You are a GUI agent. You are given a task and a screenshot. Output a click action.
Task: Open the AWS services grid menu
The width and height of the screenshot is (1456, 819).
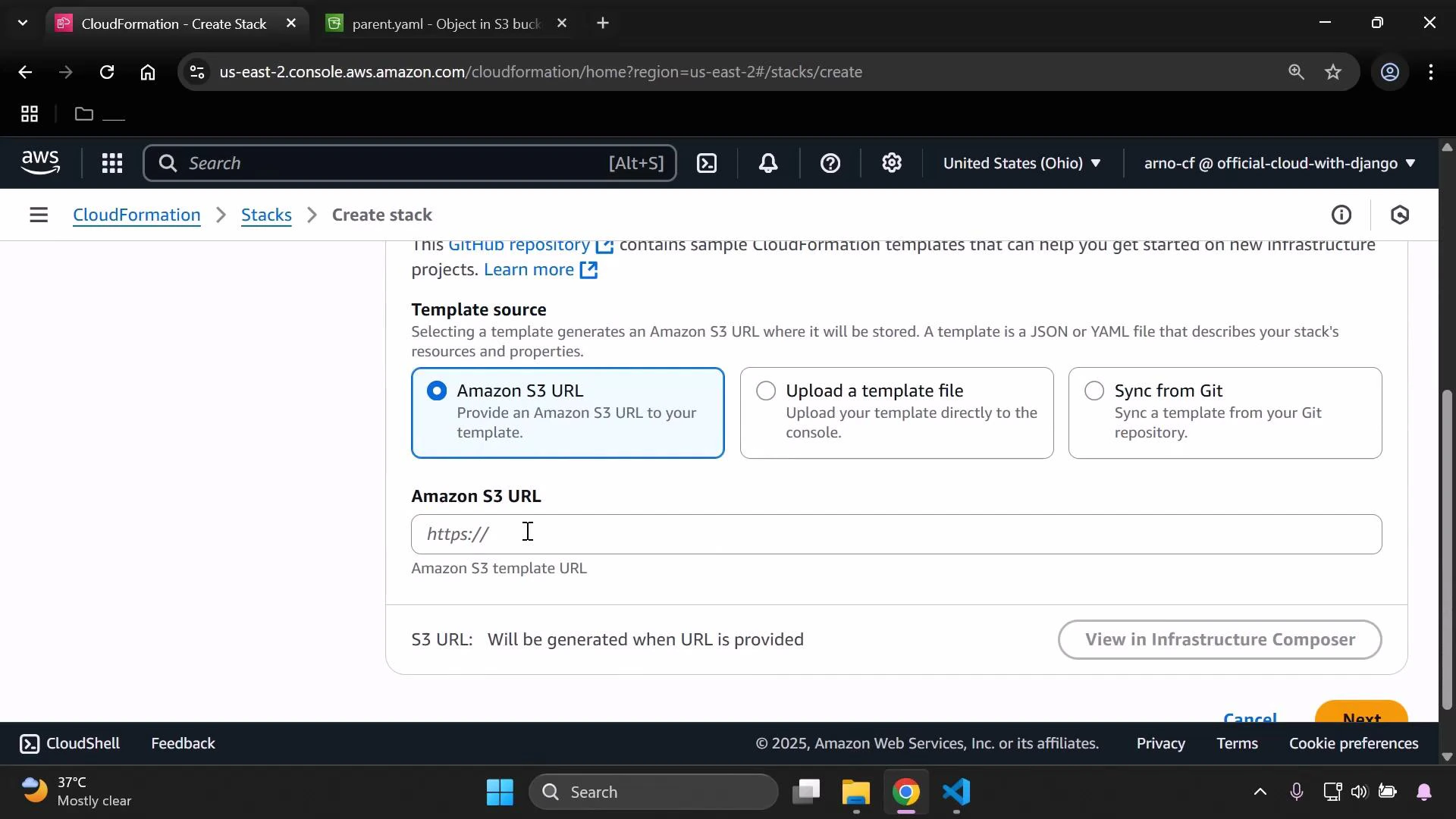pos(111,163)
